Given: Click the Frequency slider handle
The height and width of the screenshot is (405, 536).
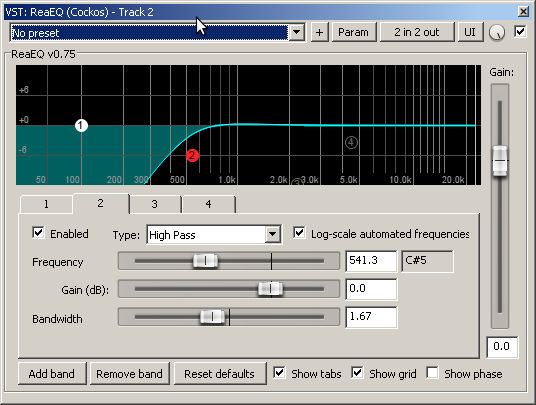Looking at the screenshot, I should 205,261.
